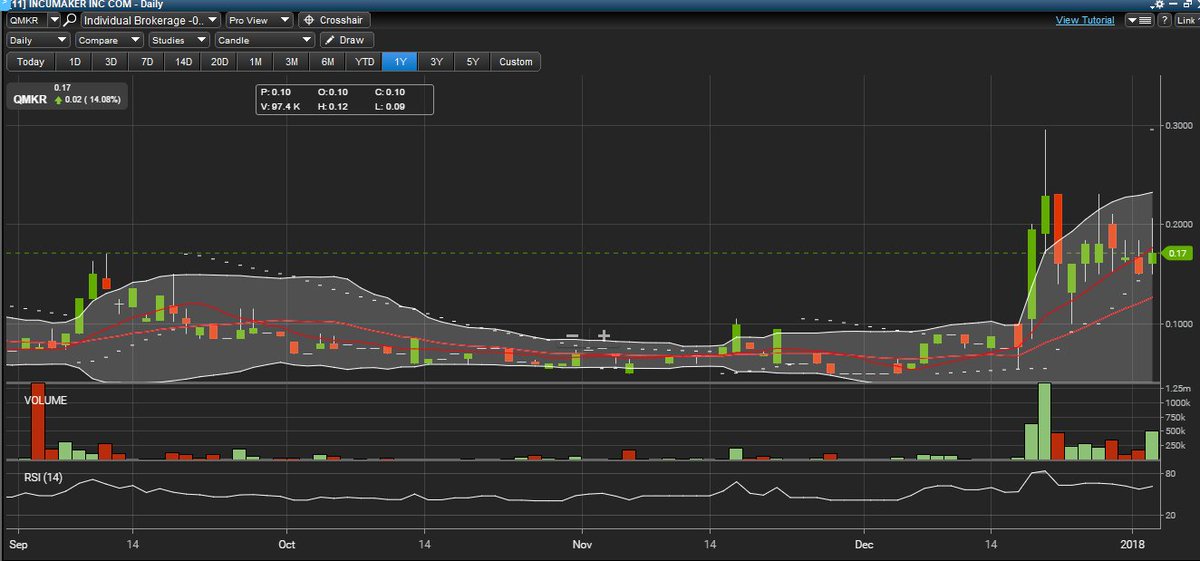The image size is (1200, 561).
Task: Click the OHLC data tooltip box
Action: (x=345, y=98)
